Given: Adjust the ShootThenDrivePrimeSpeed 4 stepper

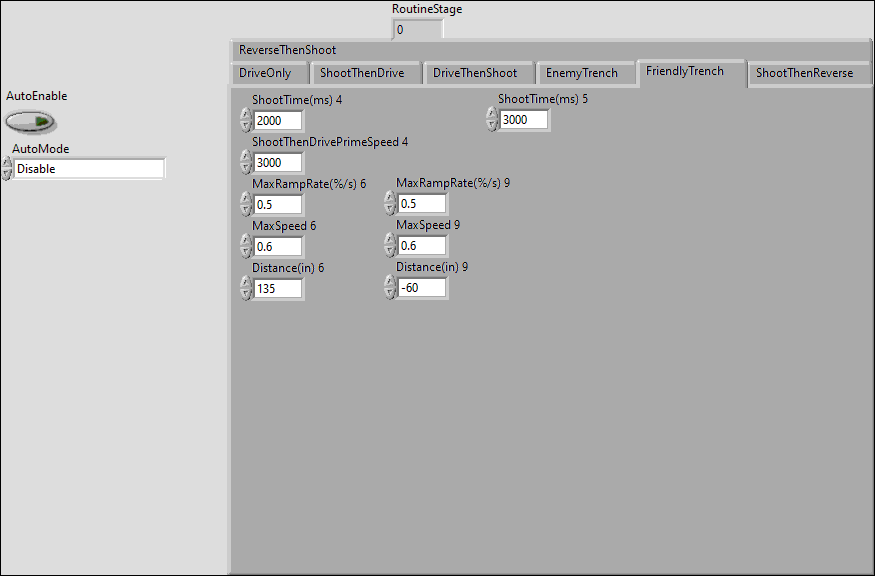Looking at the screenshot, I should pyautogui.click(x=246, y=162).
